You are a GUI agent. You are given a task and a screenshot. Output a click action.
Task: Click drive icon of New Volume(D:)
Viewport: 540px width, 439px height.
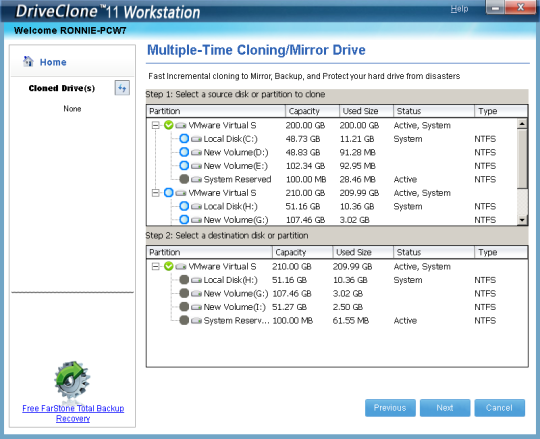[196, 153]
